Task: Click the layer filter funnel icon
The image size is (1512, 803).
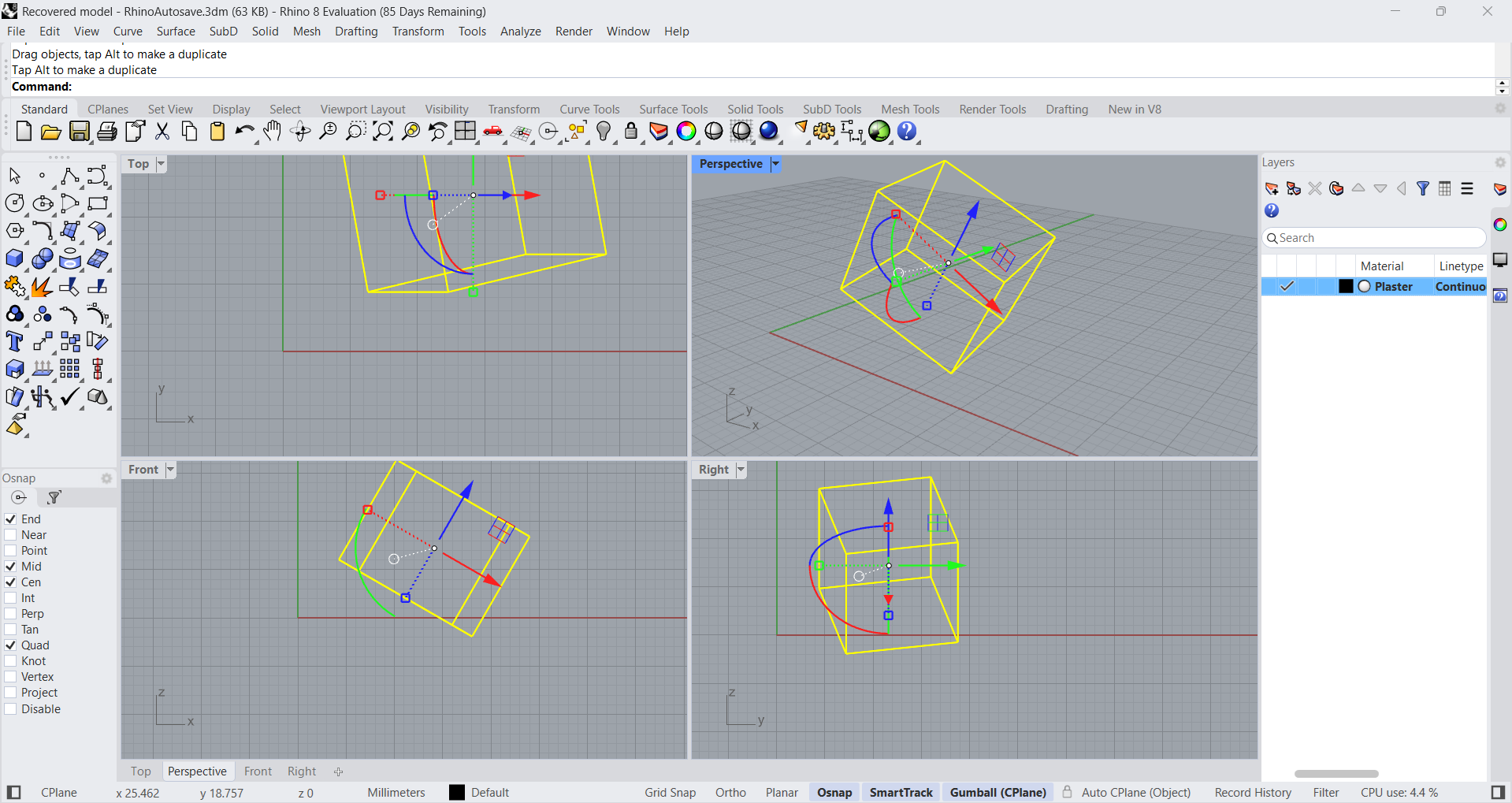Action: (x=1423, y=188)
